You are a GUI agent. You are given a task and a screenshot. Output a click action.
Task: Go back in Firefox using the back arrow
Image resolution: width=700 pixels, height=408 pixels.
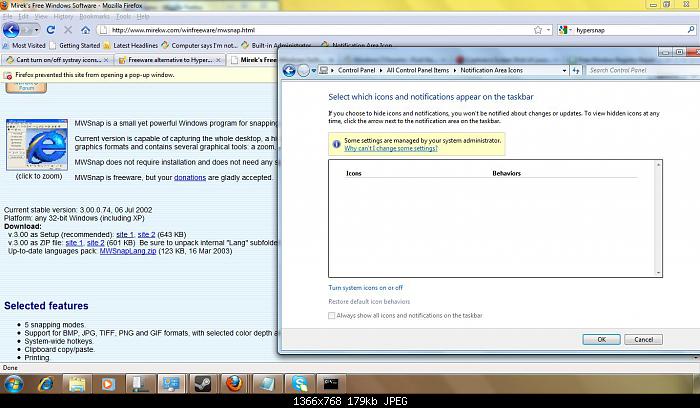click(11, 30)
